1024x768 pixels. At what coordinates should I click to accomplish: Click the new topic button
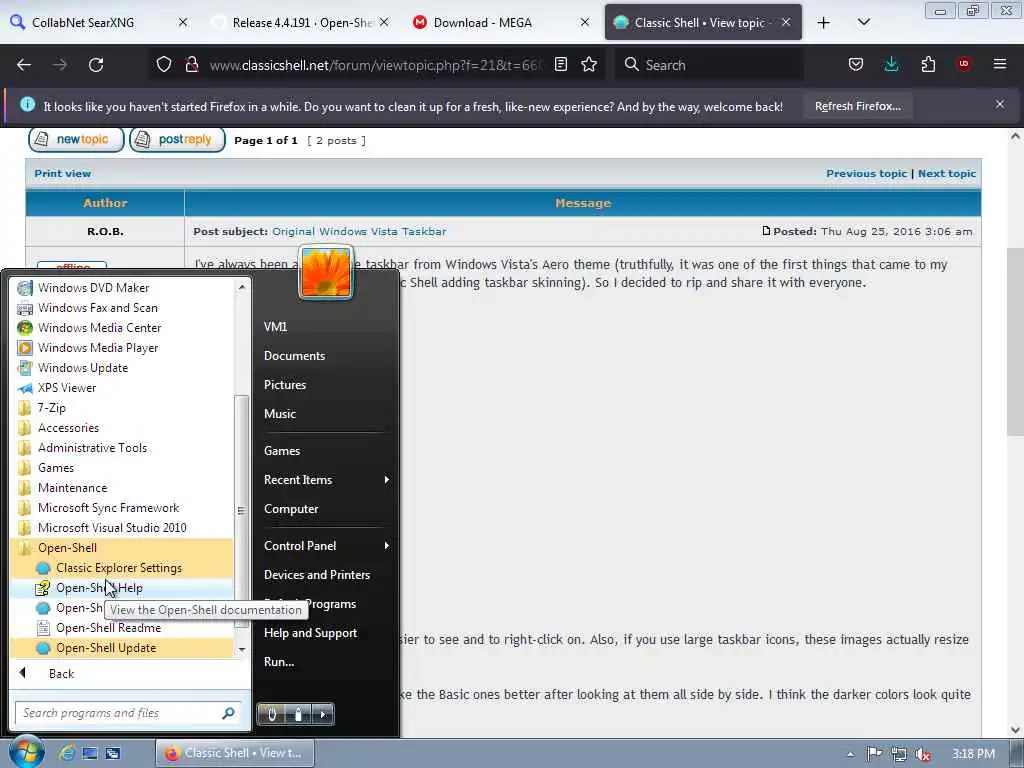[76, 140]
